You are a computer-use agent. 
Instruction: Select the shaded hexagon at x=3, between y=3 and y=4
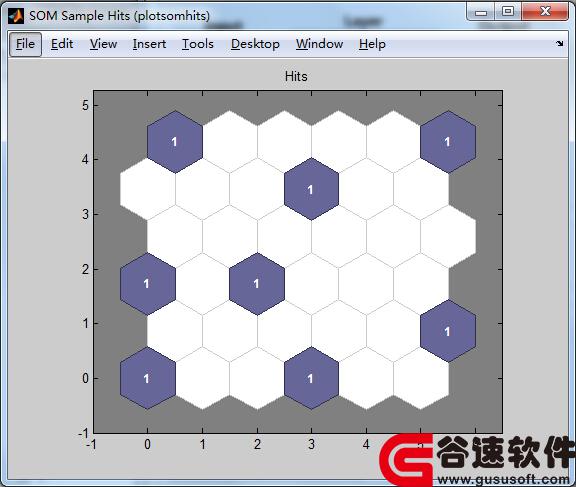coord(312,189)
